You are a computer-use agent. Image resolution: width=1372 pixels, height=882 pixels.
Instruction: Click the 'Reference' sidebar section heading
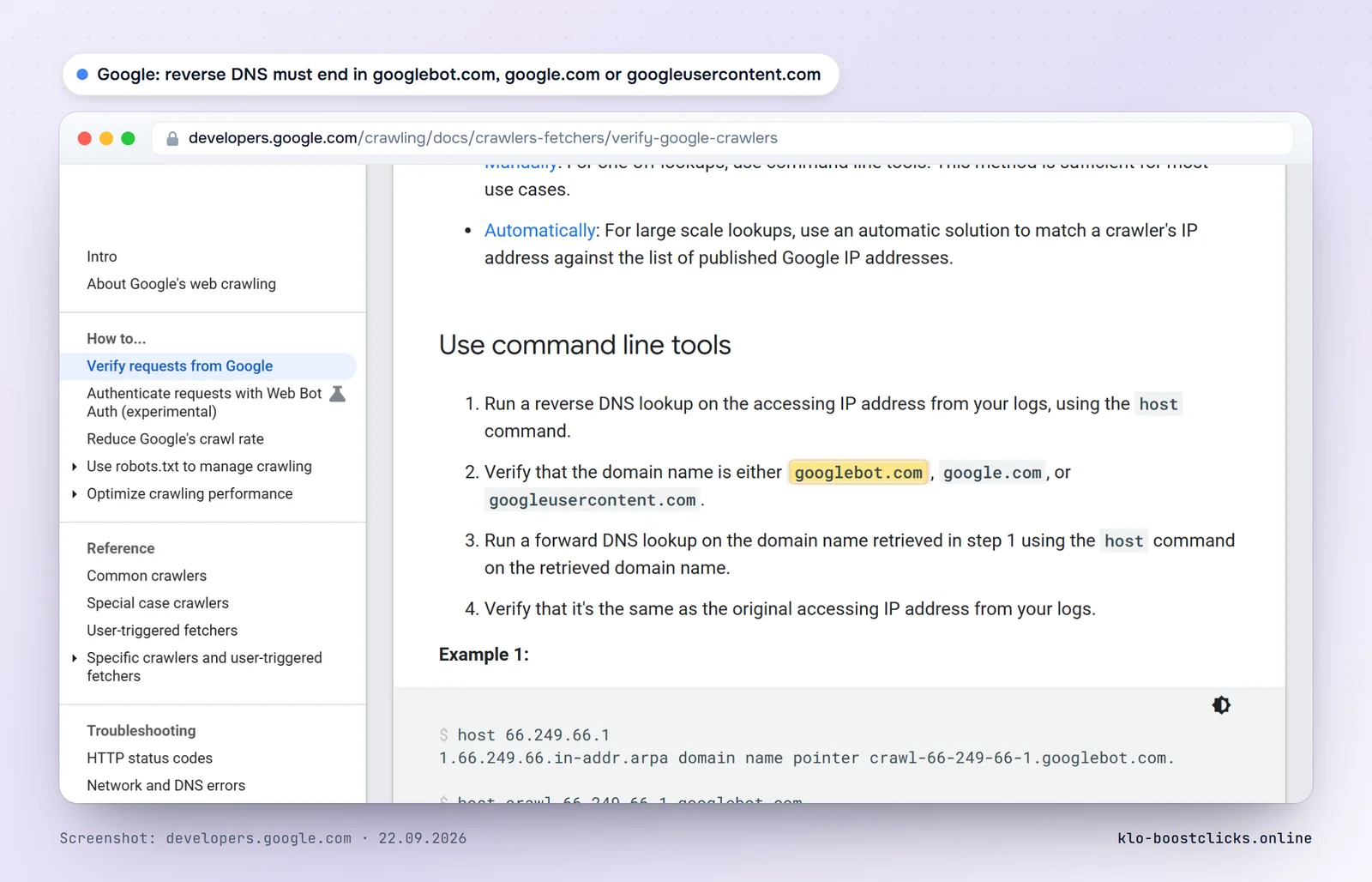click(x=121, y=548)
